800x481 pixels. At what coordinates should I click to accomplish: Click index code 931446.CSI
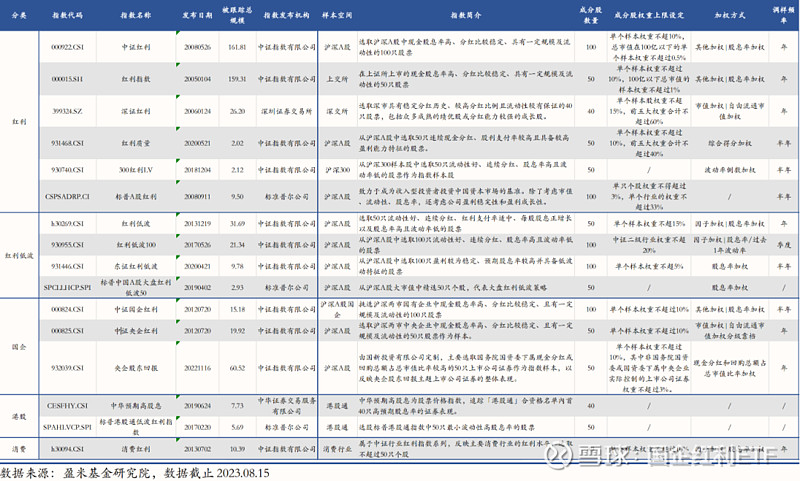tap(67, 266)
